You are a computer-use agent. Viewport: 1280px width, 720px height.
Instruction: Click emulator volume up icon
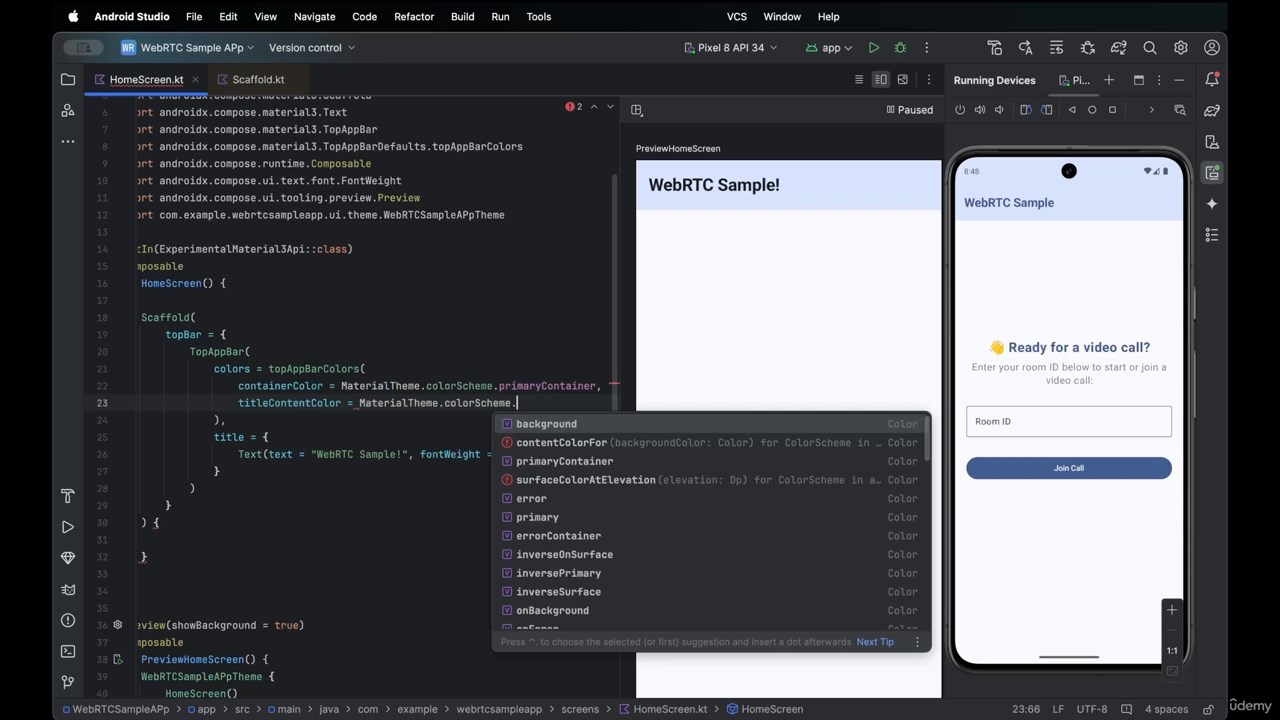[x=980, y=110]
